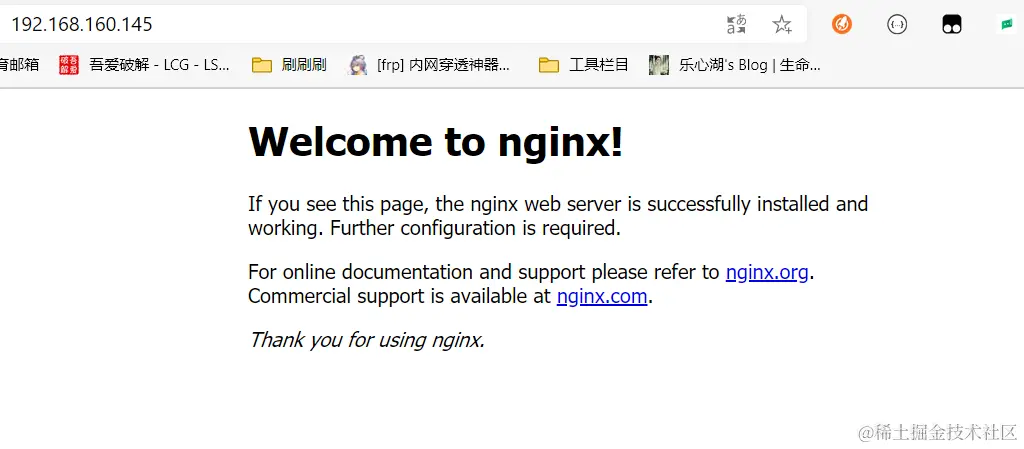Open the 刷刷刷 bookmark folder

[289, 65]
